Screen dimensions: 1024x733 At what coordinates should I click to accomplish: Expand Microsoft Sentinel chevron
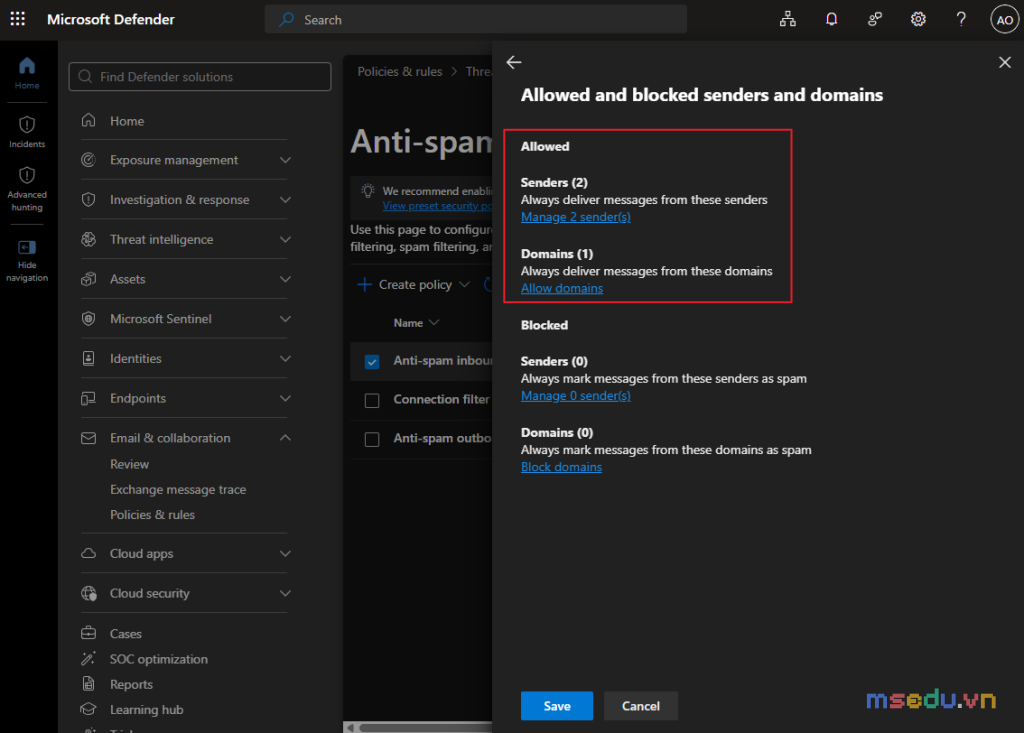coord(285,318)
